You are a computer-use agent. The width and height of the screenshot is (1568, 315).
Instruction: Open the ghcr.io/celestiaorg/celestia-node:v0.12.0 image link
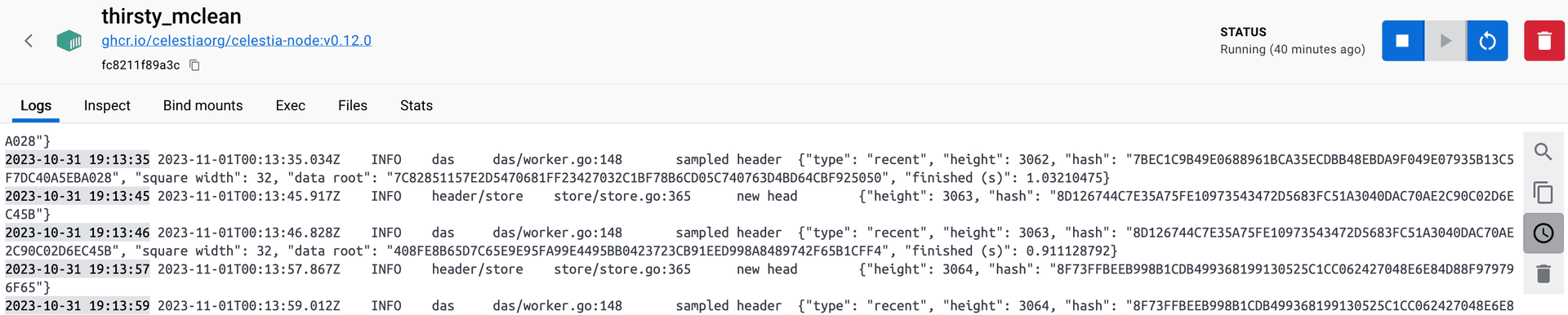pos(236,40)
